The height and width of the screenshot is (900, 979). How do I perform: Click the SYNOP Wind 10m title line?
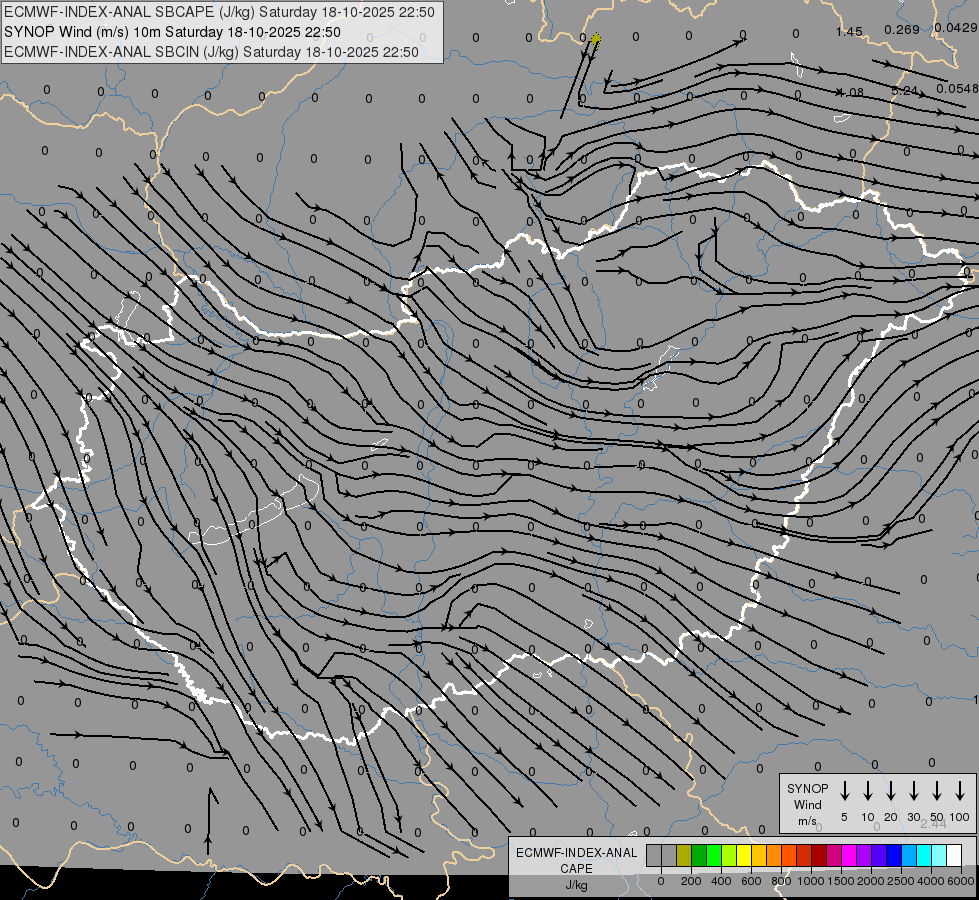pyautogui.click(x=172, y=32)
